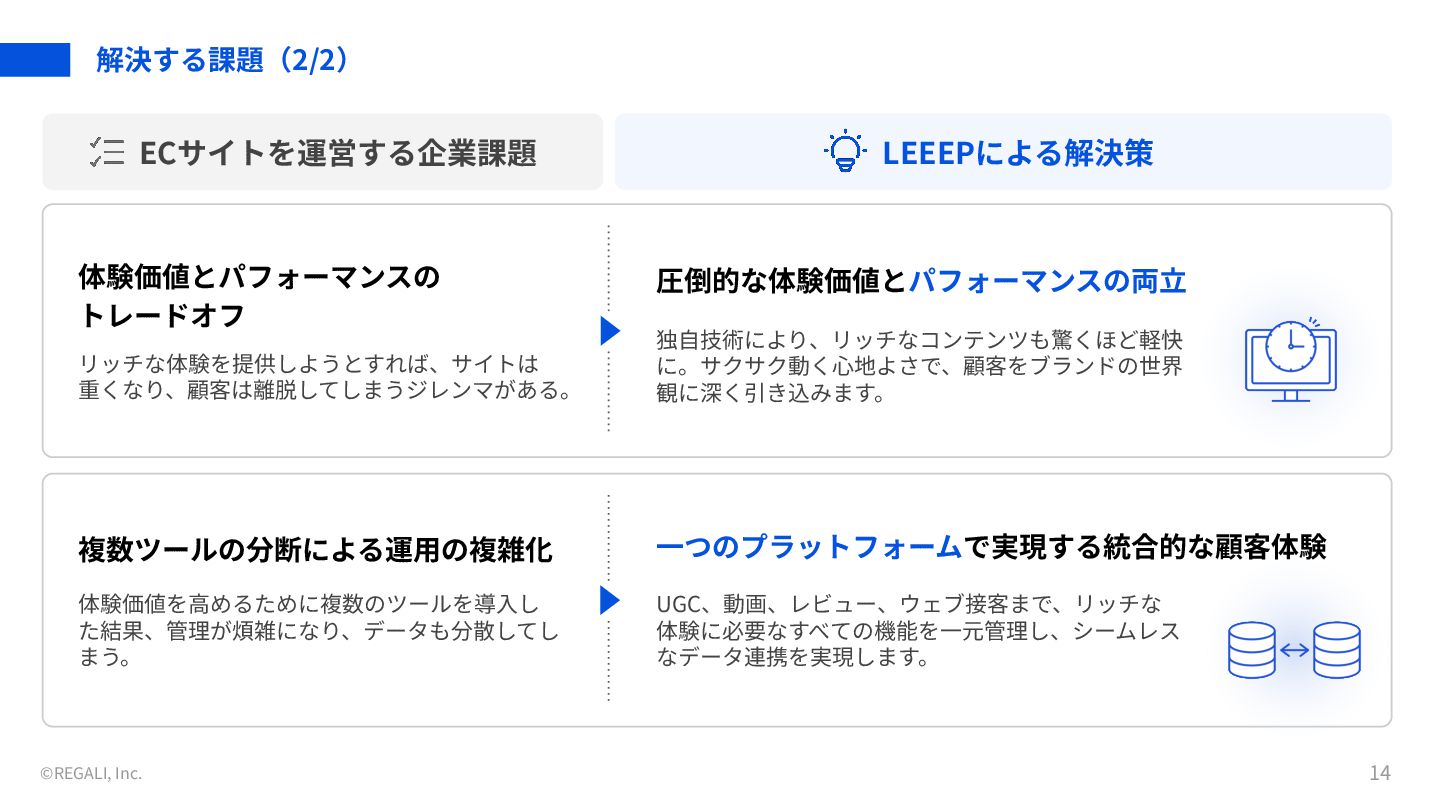Screen dimensions: 1440x810
Task: Select the LEEEPによる解決策 header tab
Action: (1003, 152)
